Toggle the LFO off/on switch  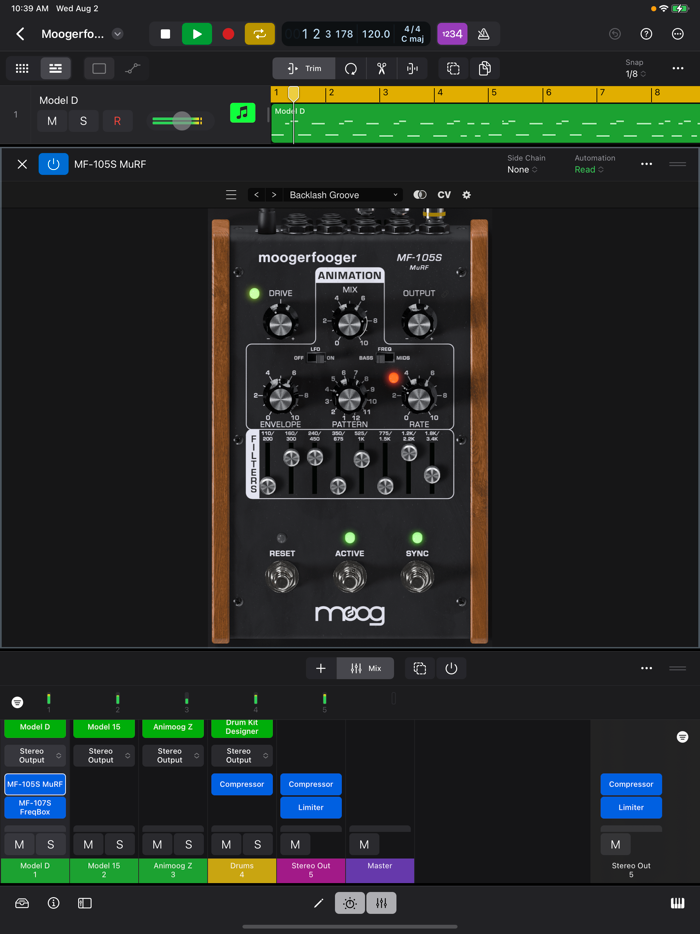317,358
